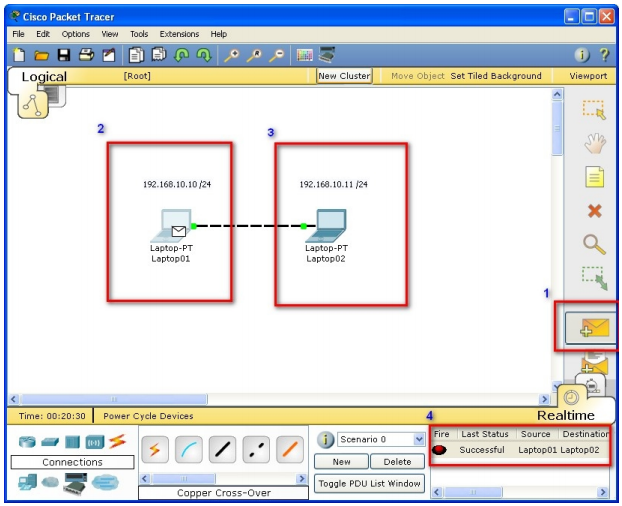This screenshot has width=622, height=506.
Task: Select the Switches device category icon
Action: click(50, 441)
